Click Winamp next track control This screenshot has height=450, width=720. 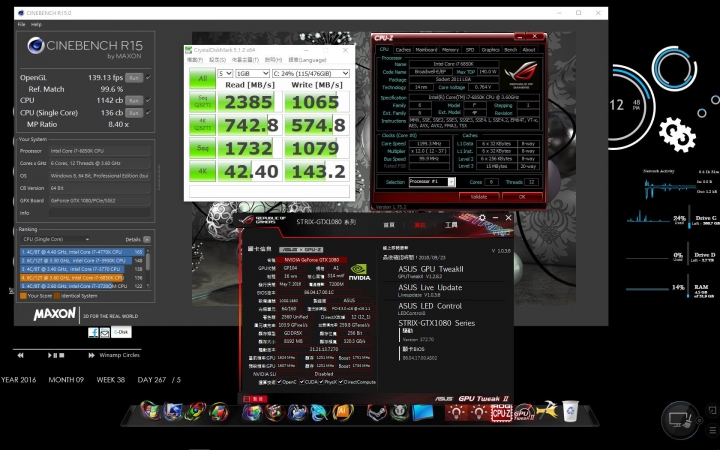point(91,355)
